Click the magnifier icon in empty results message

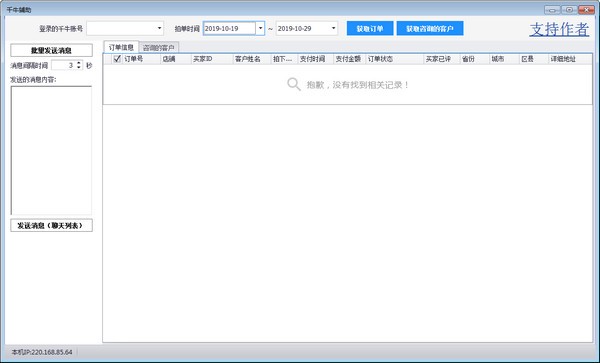click(x=294, y=84)
